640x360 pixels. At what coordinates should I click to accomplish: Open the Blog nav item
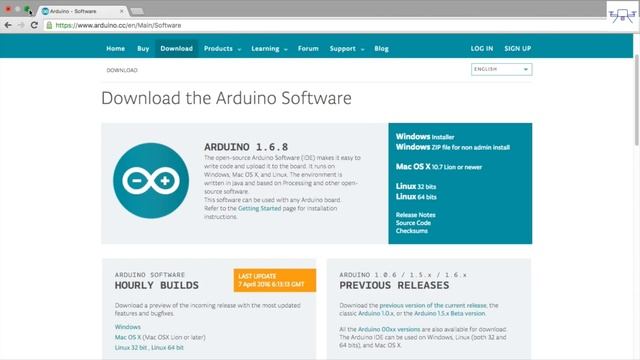(x=381, y=49)
